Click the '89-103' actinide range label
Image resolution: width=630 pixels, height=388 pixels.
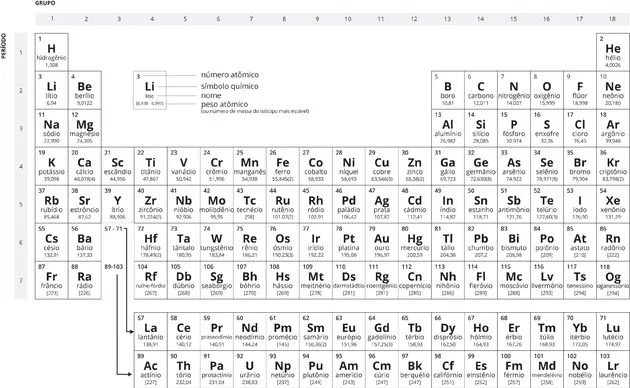click(113, 267)
